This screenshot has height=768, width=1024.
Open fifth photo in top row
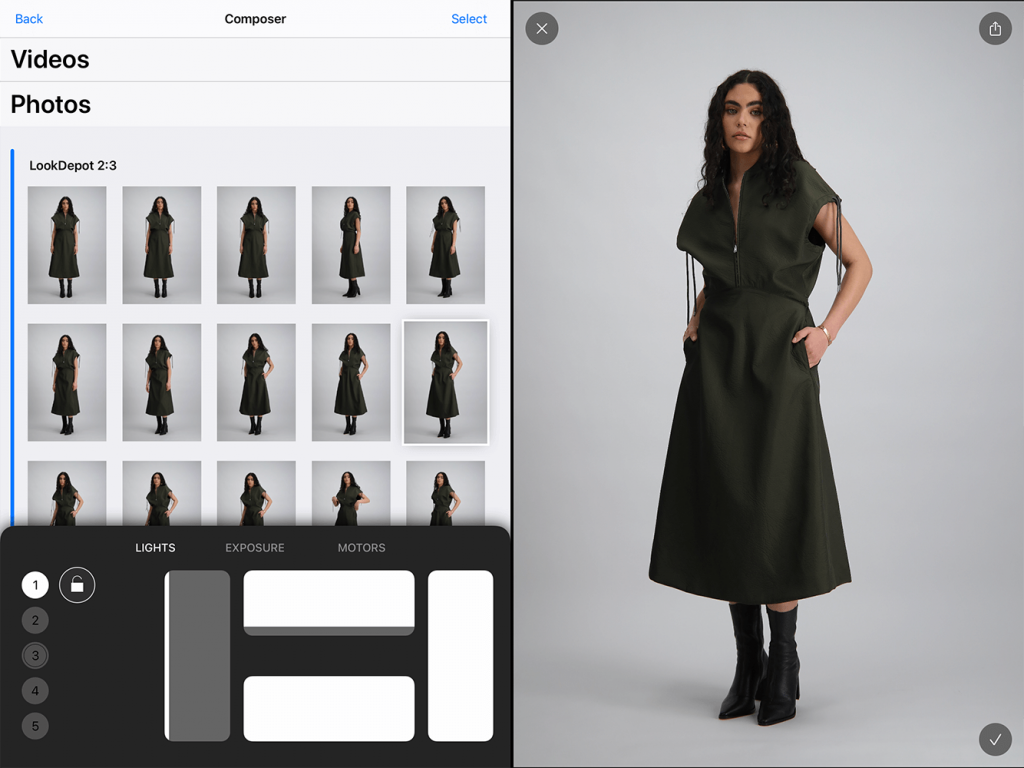tap(445, 245)
